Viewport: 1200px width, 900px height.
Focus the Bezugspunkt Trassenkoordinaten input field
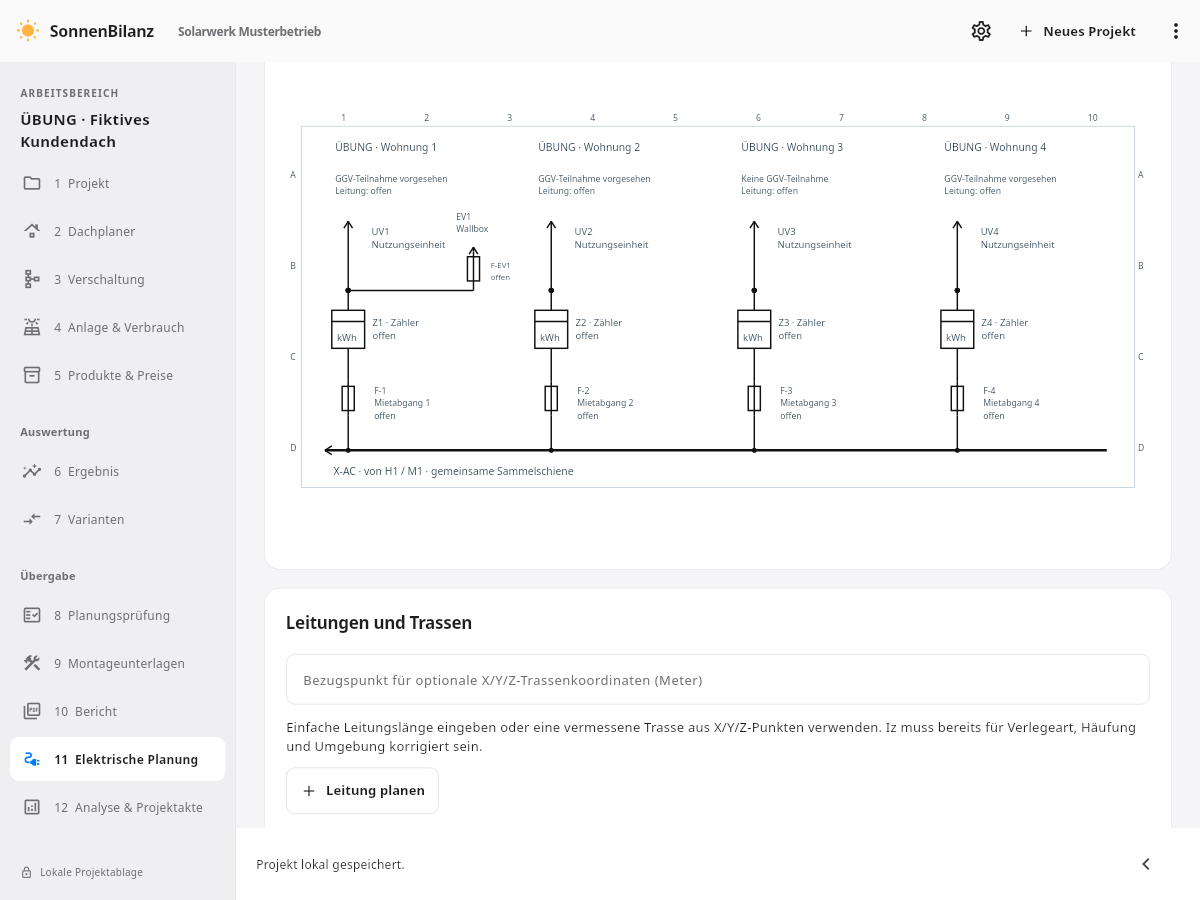pos(718,680)
